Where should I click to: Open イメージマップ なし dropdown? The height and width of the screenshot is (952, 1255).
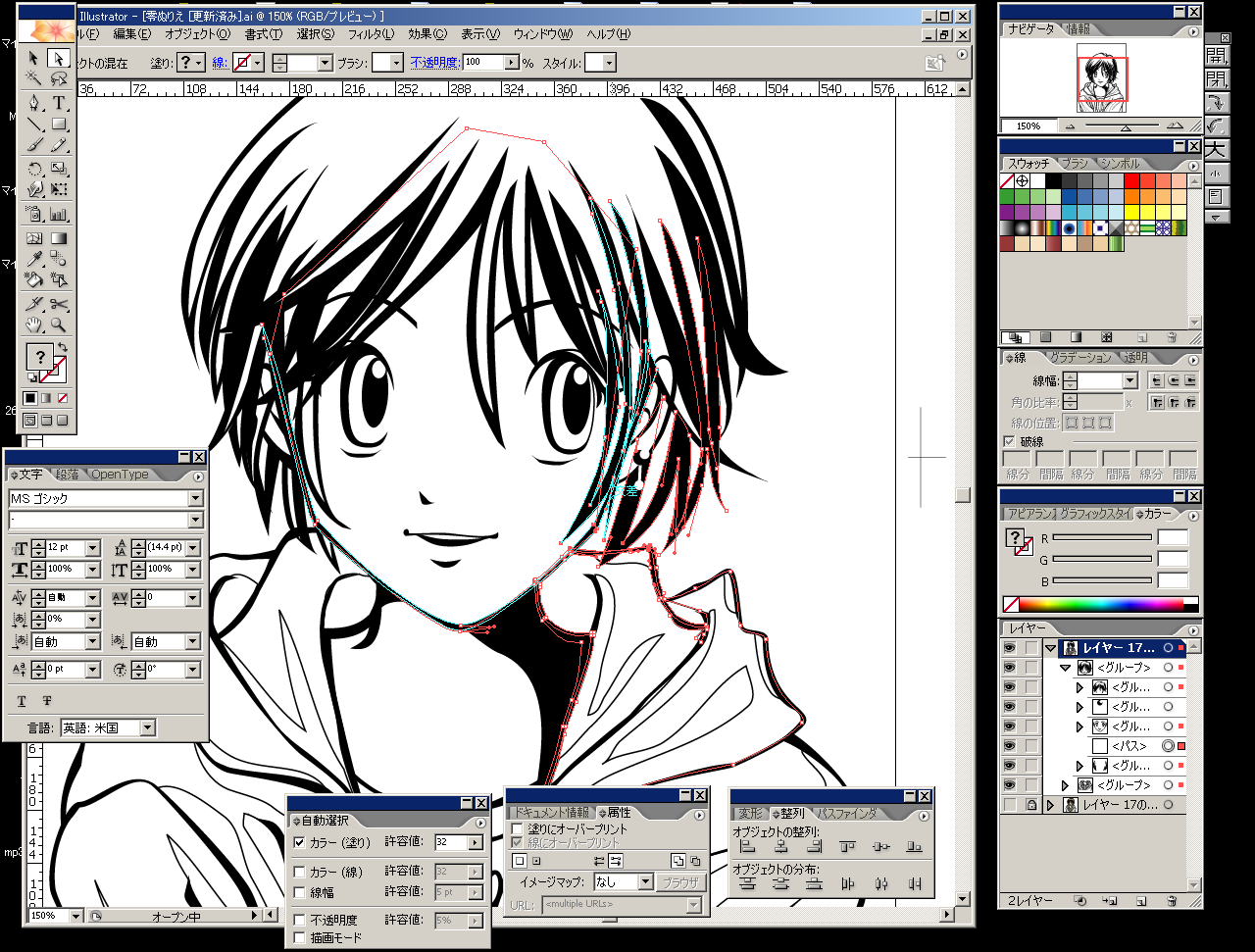pos(645,881)
